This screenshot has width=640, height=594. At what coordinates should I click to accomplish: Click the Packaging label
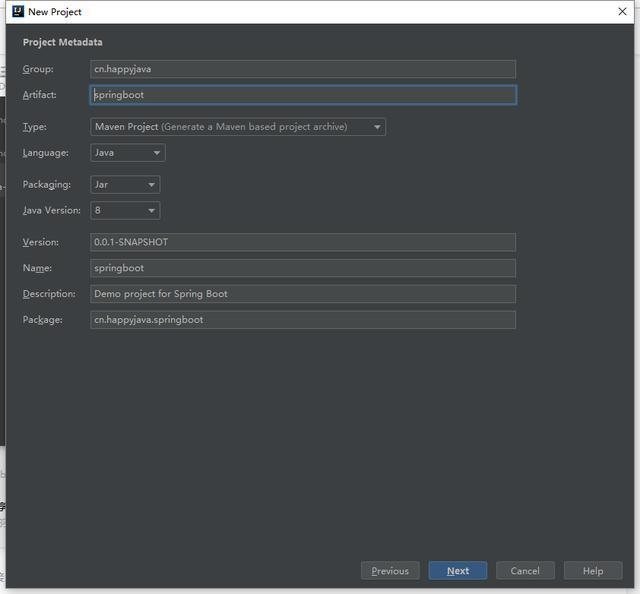tap(47, 185)
